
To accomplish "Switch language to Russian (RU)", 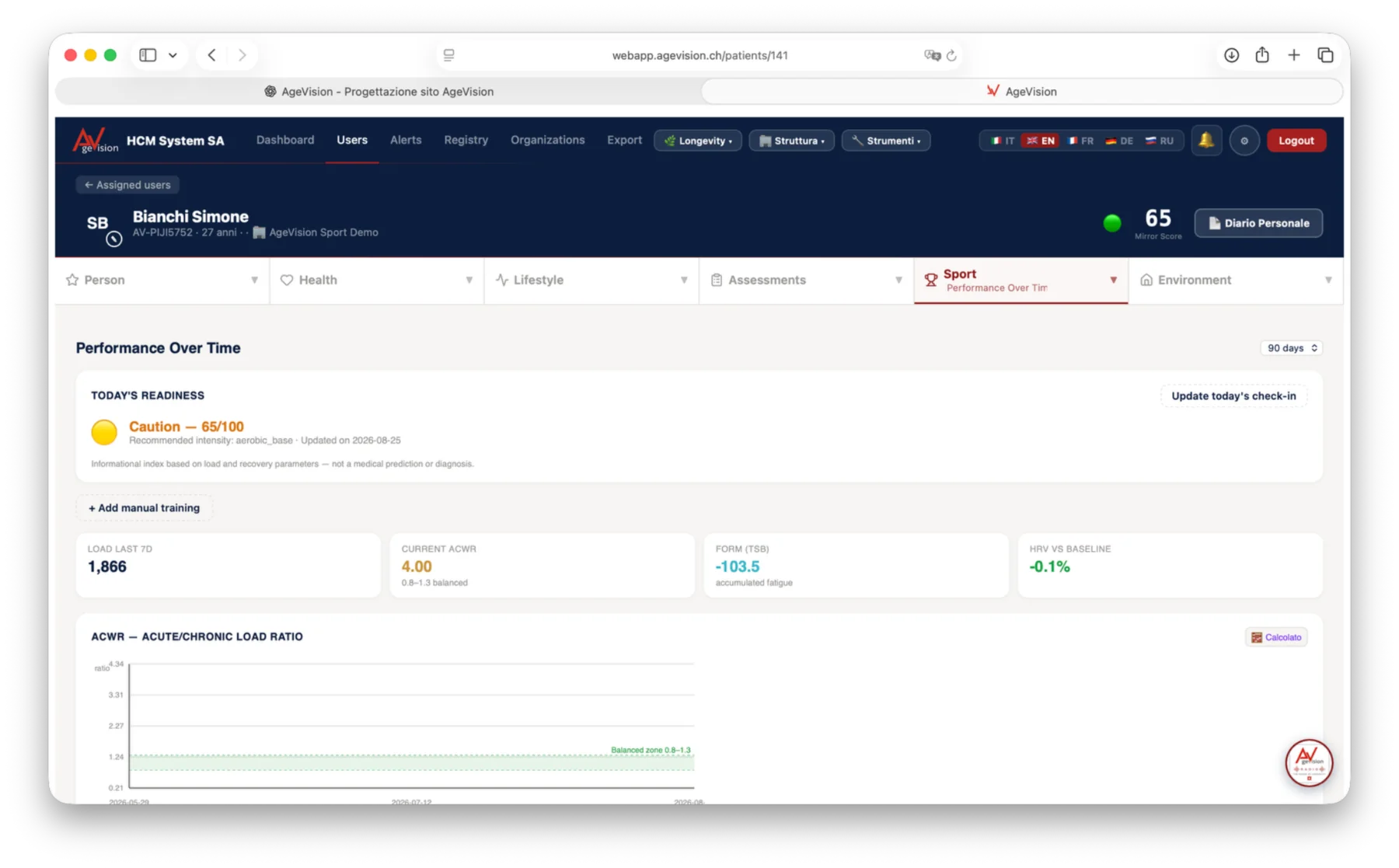I will 1159,141.
